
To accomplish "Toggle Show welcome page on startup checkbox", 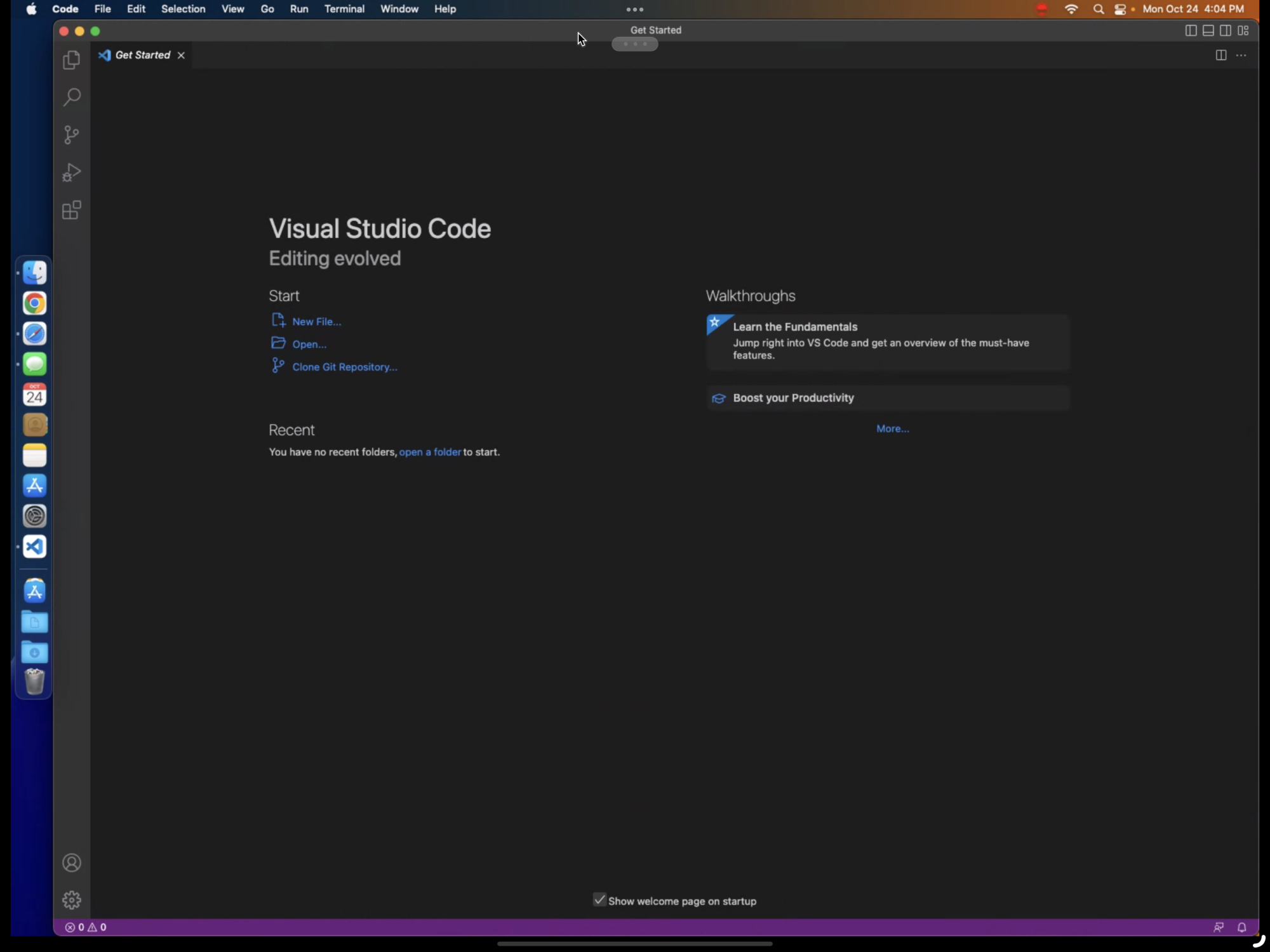I will pyautogui.click(x=599, y=899).
